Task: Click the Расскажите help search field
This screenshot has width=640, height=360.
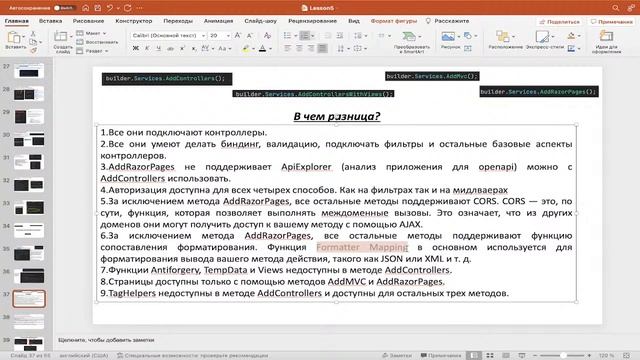Action: pyautogui.click(x=448, y=21)
